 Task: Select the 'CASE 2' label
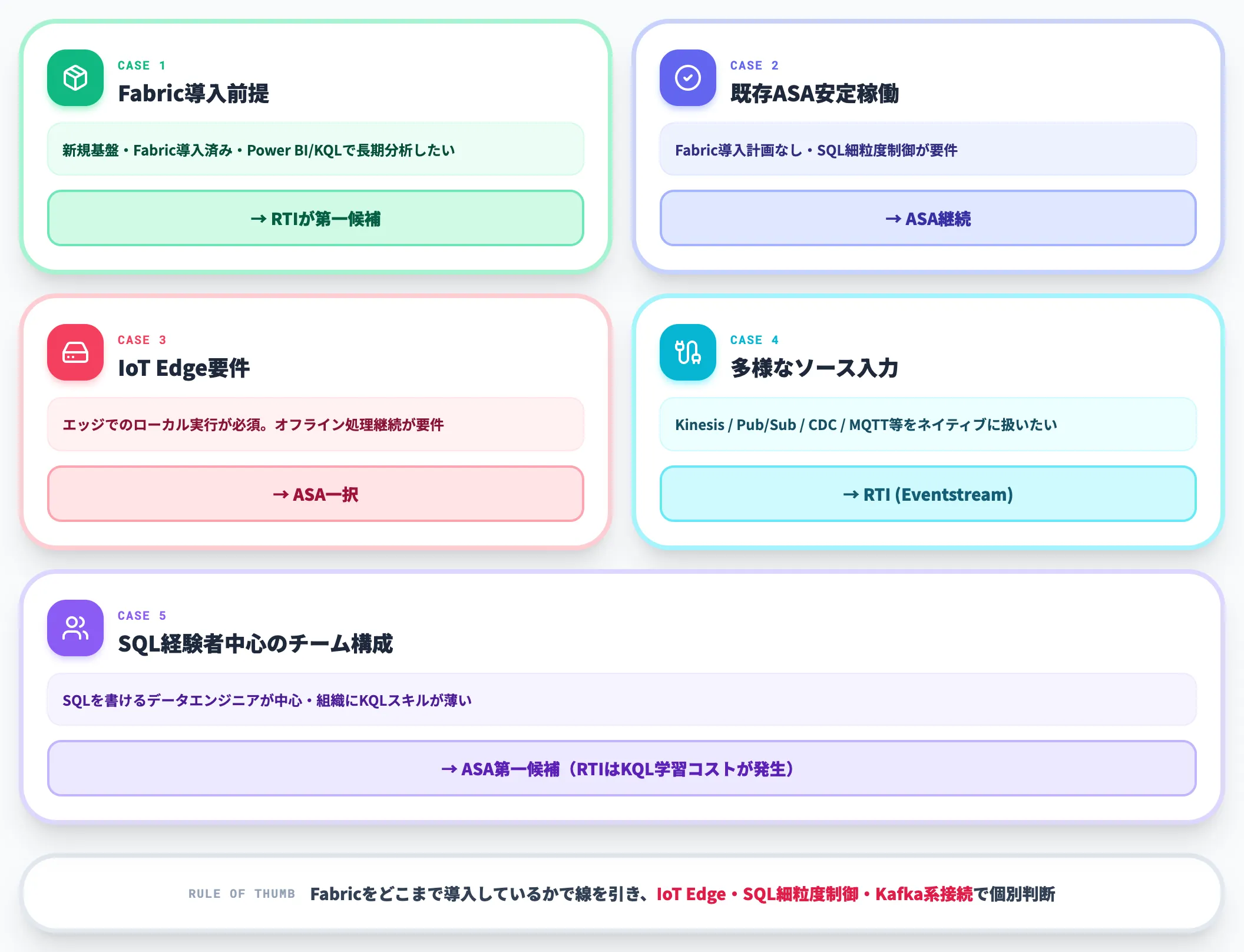click(755, 65)
